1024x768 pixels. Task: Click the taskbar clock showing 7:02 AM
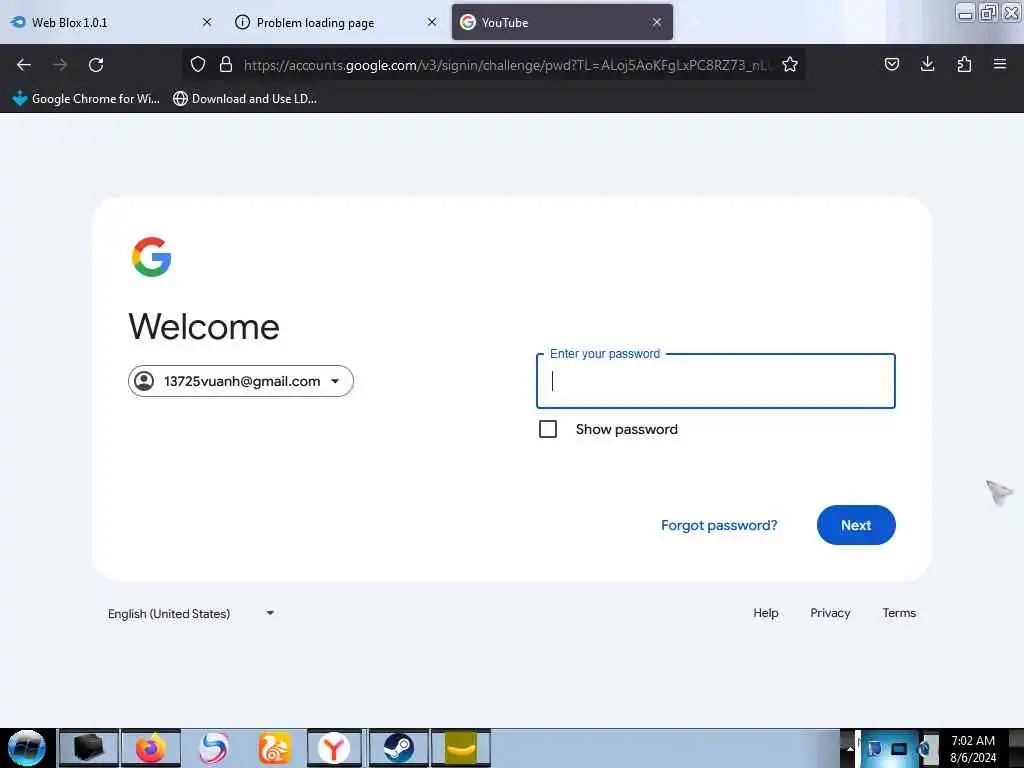point(973,749)
